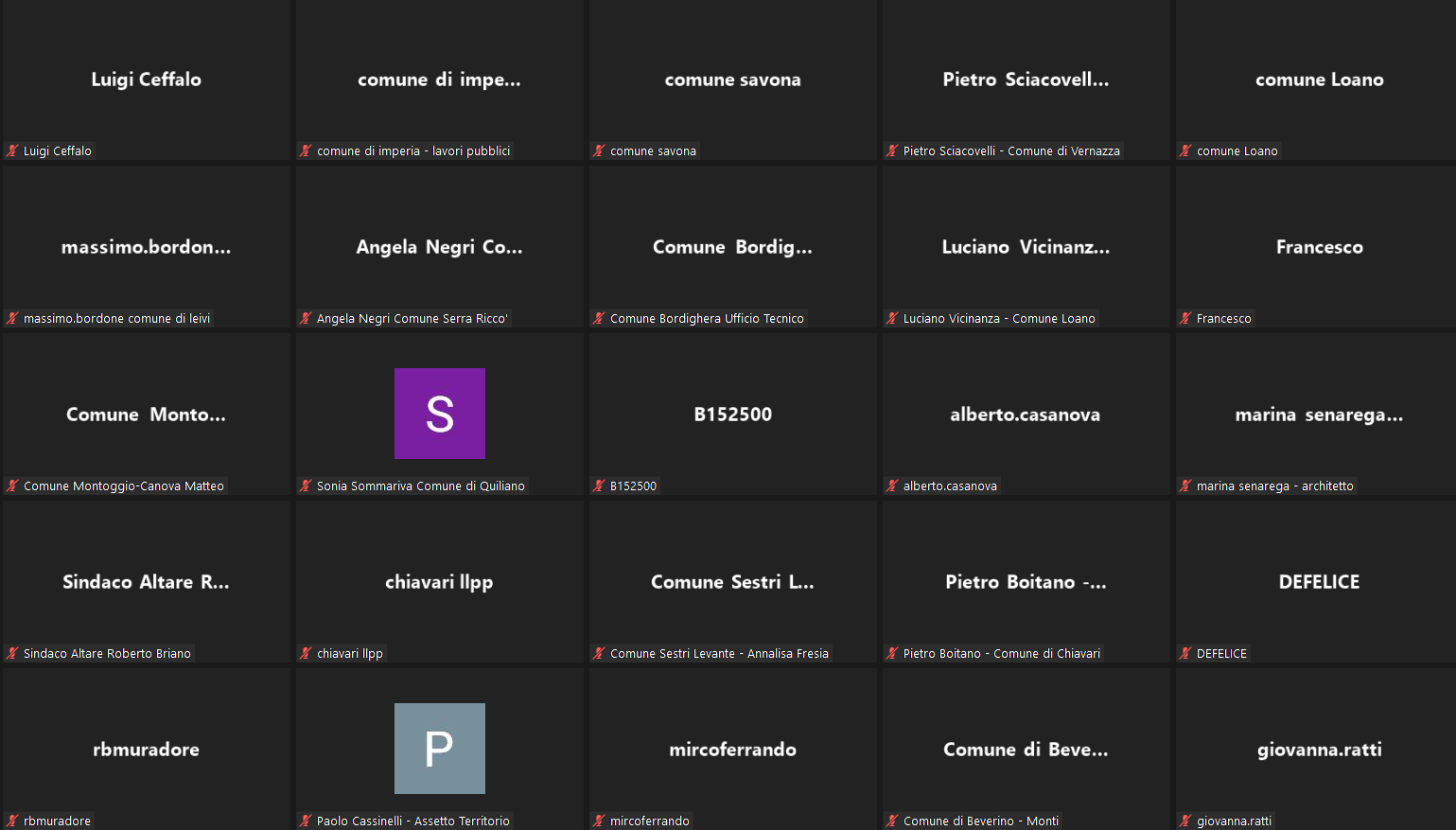Click muted mic icon for Comune Bordighera Ufficio Tecnico
1456x830 pixels.
click(599, 318)
